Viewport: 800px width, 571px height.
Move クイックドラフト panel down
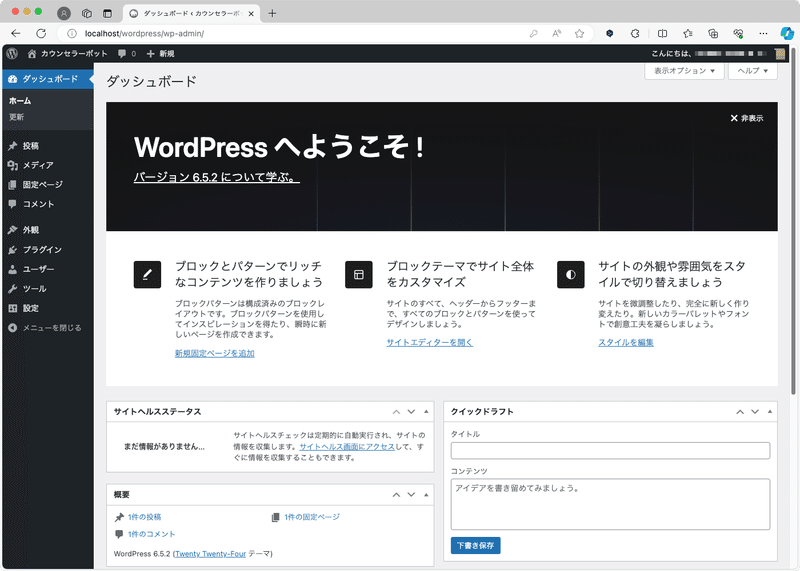(x=755, y=412)
